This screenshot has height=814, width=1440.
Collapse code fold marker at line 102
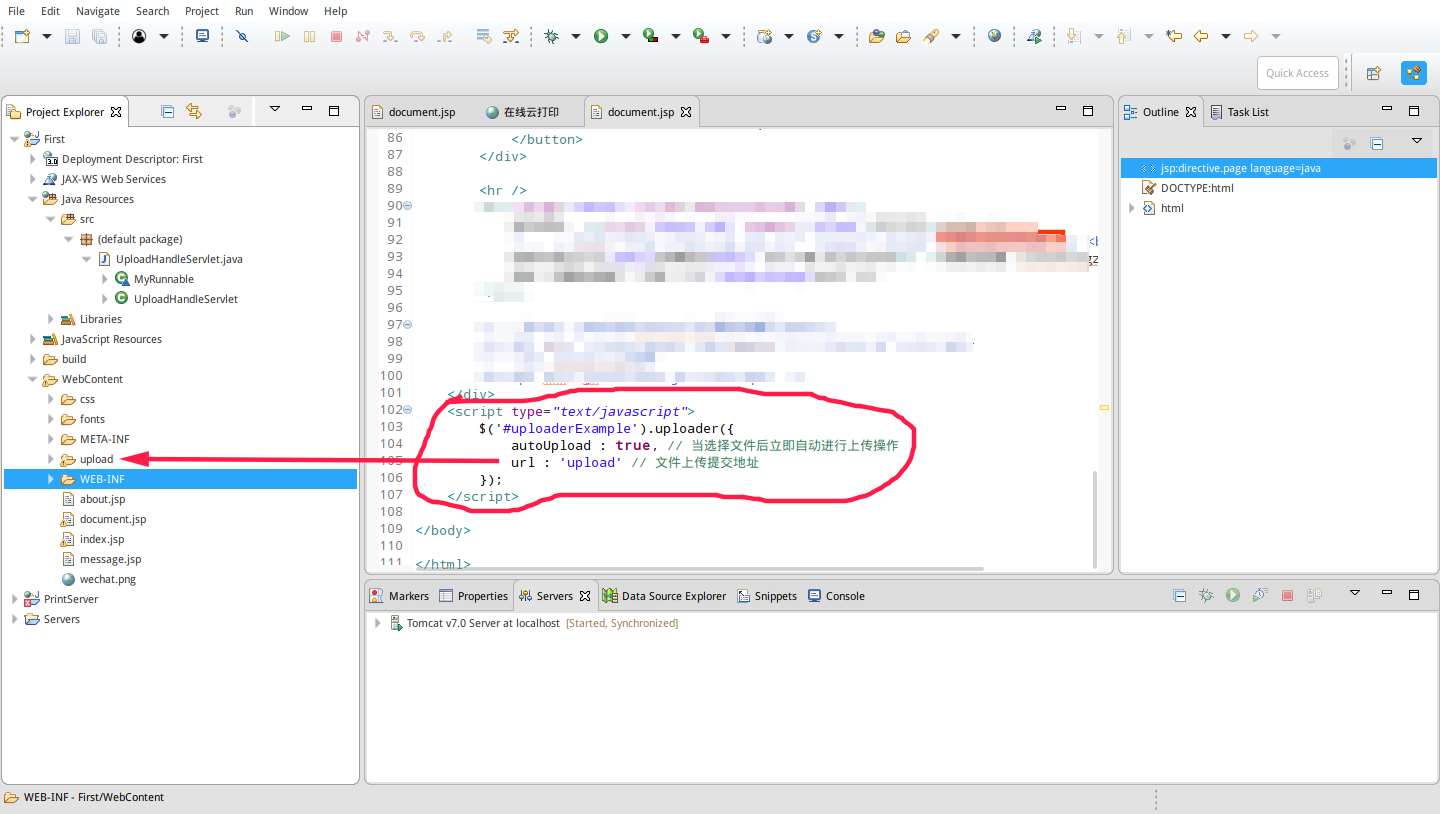(x=408, y=410)
